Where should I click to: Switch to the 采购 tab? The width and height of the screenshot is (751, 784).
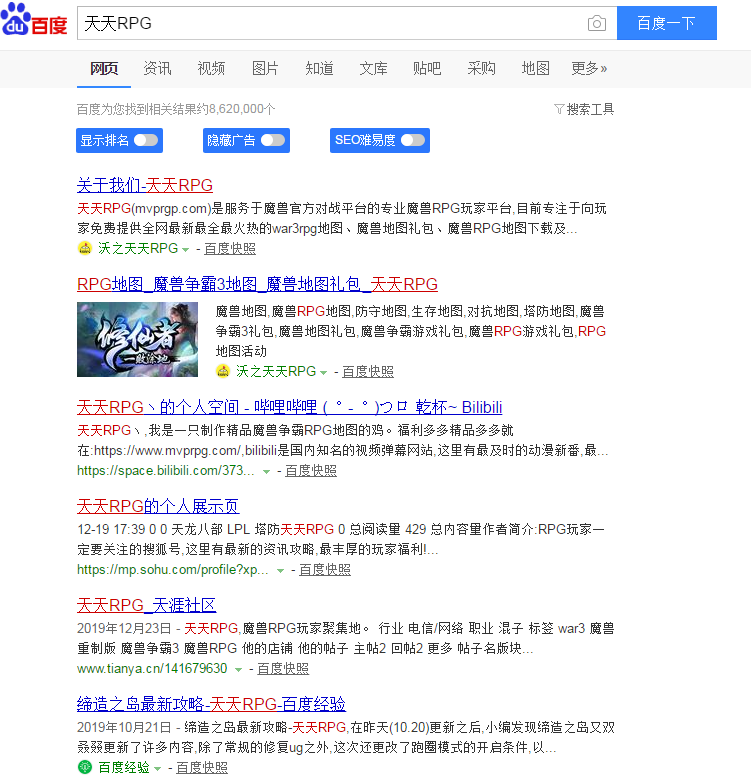[482, 68]
